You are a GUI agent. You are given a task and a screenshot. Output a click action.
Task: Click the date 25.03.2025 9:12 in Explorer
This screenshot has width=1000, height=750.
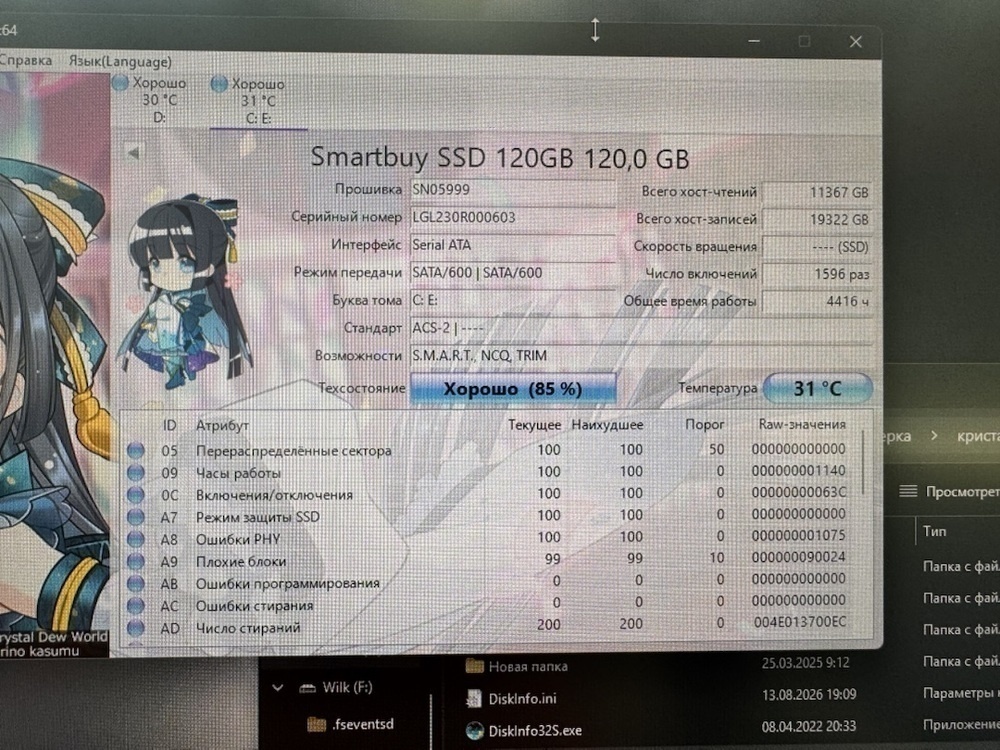805,663
